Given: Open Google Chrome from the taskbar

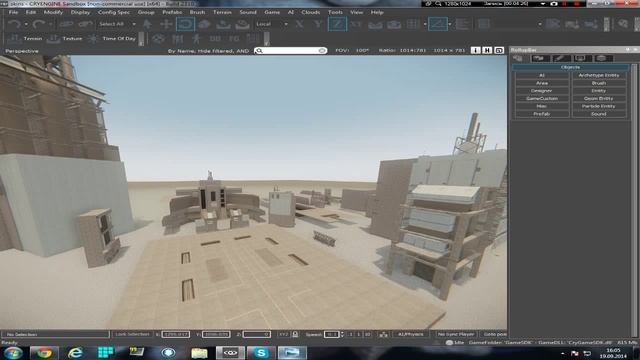Looking at the screenshot, I should click(x=44, y=353).
